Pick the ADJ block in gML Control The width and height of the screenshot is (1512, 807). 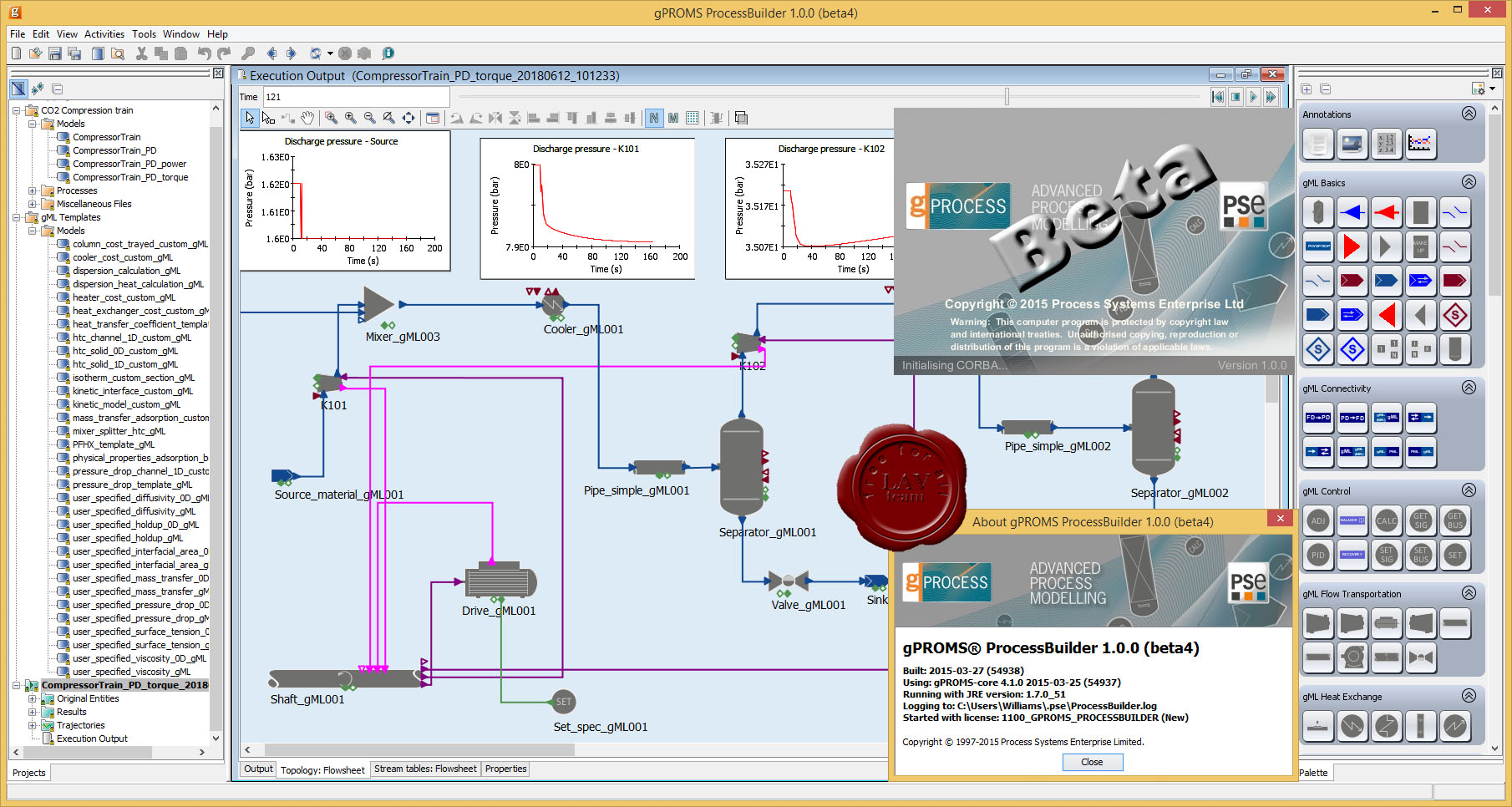click(x=1318, y=520)
